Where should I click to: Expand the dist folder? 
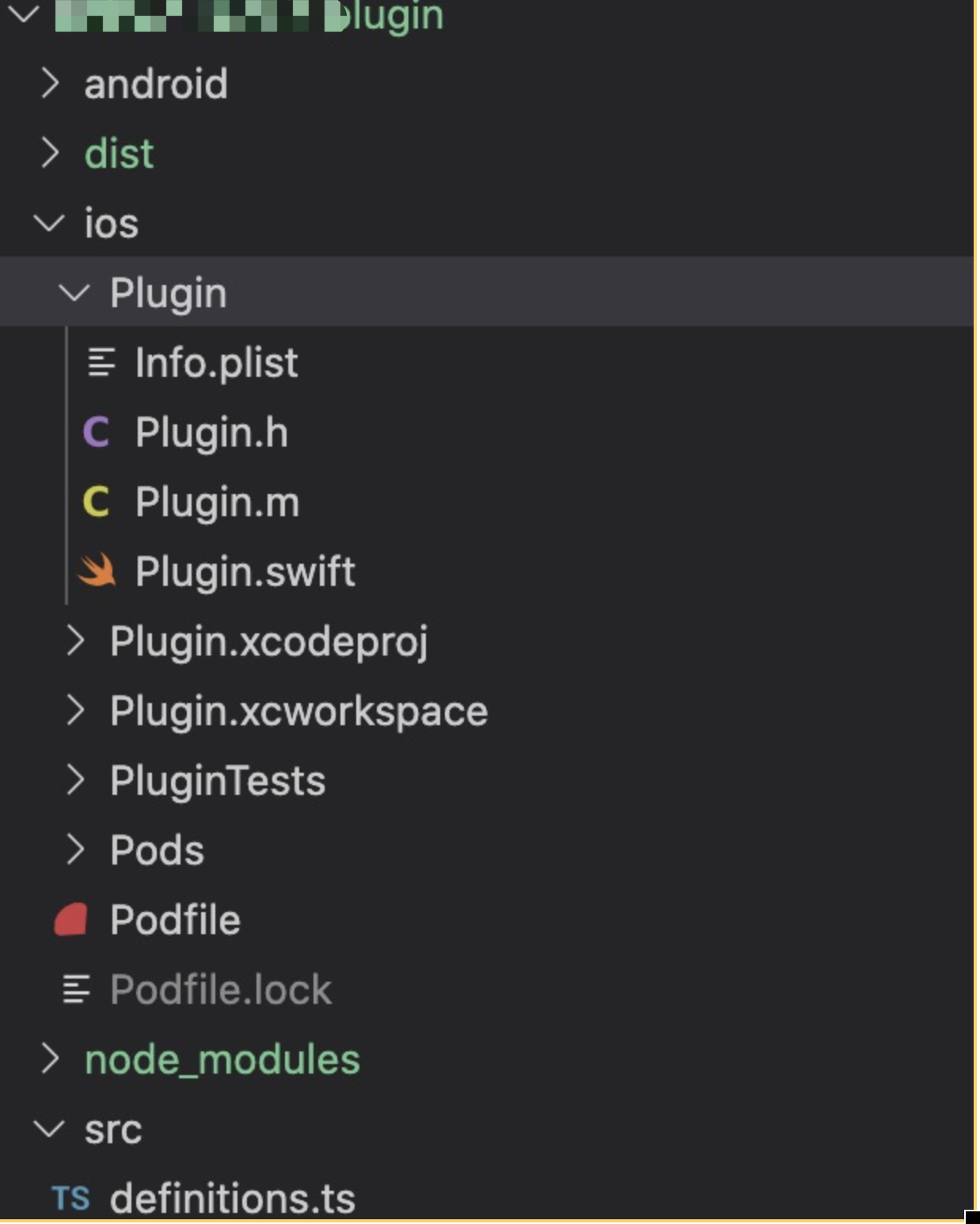51,154
